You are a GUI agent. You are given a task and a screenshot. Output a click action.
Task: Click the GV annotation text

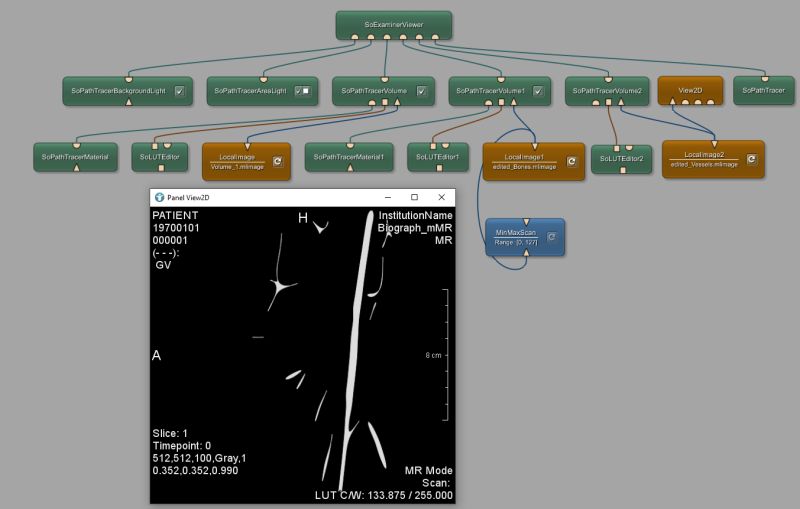pyautogui.click(x=163, y=265)
